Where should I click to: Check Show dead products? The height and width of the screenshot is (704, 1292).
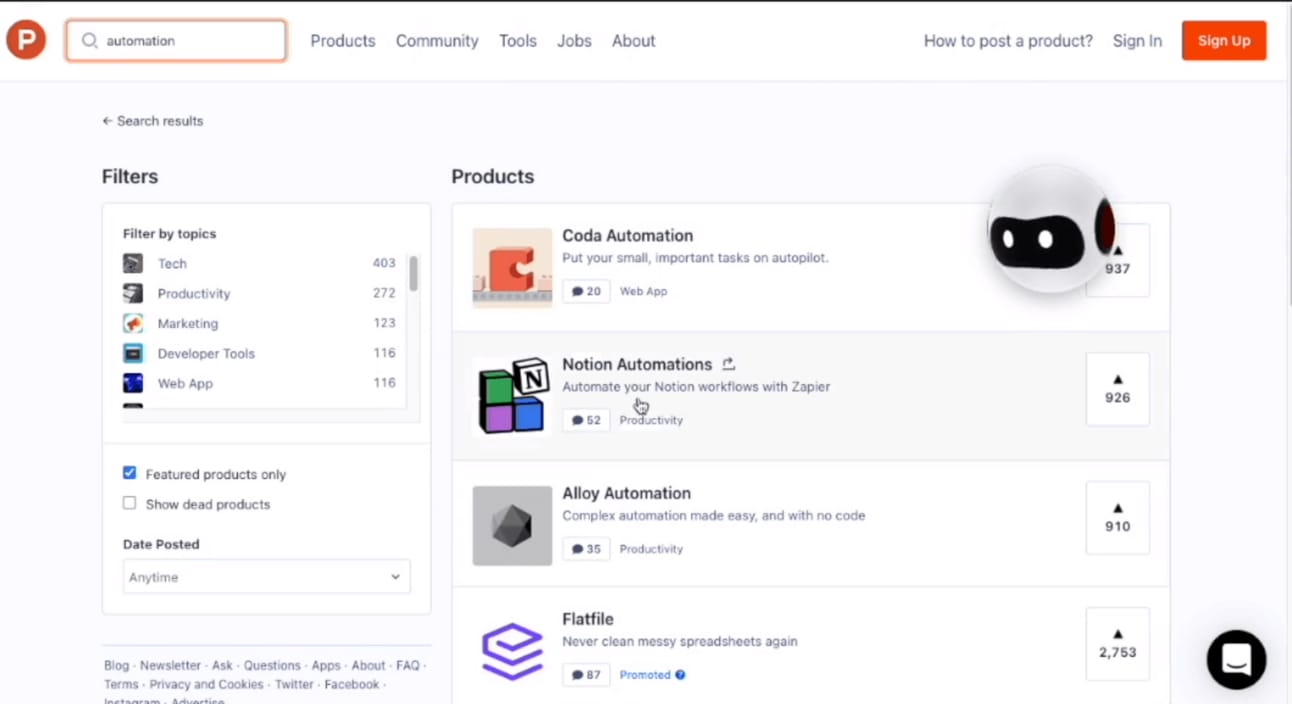click(129, 503)
